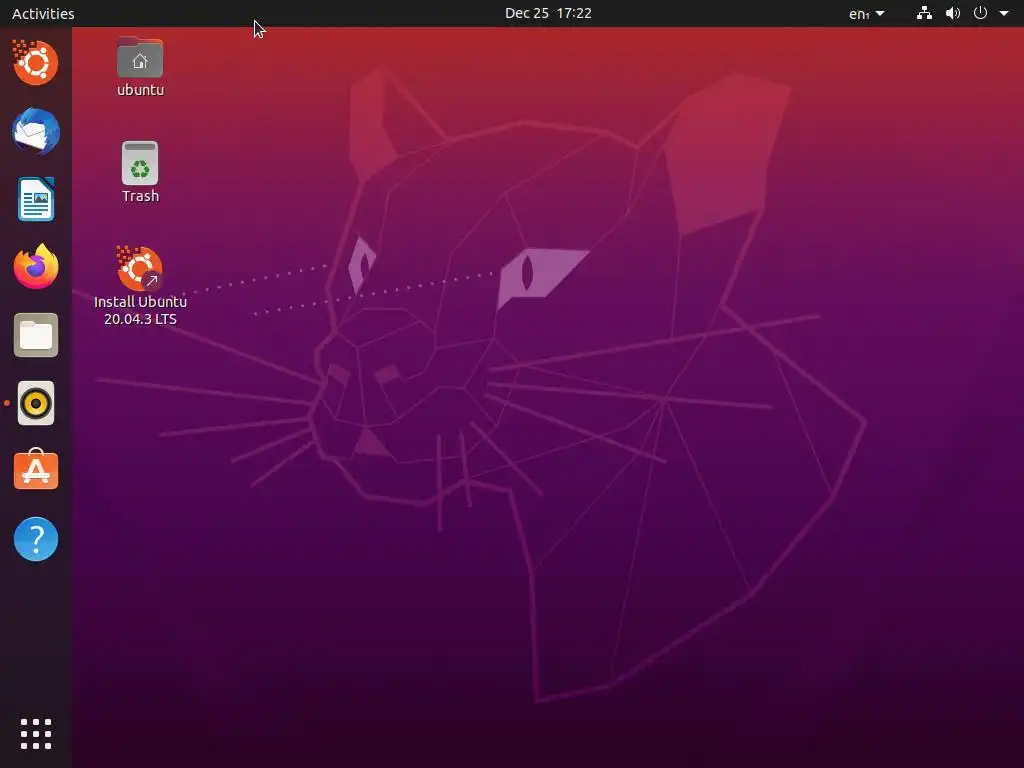Open the Help question mark icon
This screenshot has width=1024, height=768.
tap(35, 539)
